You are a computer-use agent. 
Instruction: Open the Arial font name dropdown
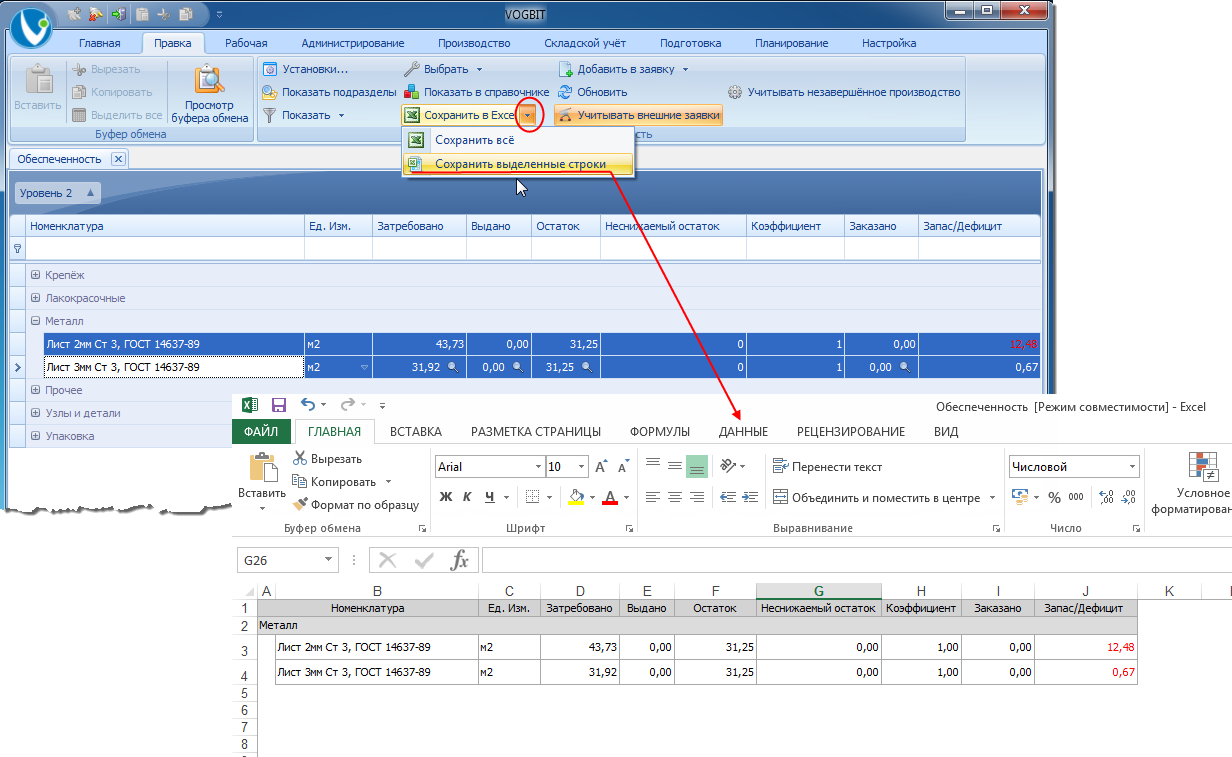click(x=538, y=466)
